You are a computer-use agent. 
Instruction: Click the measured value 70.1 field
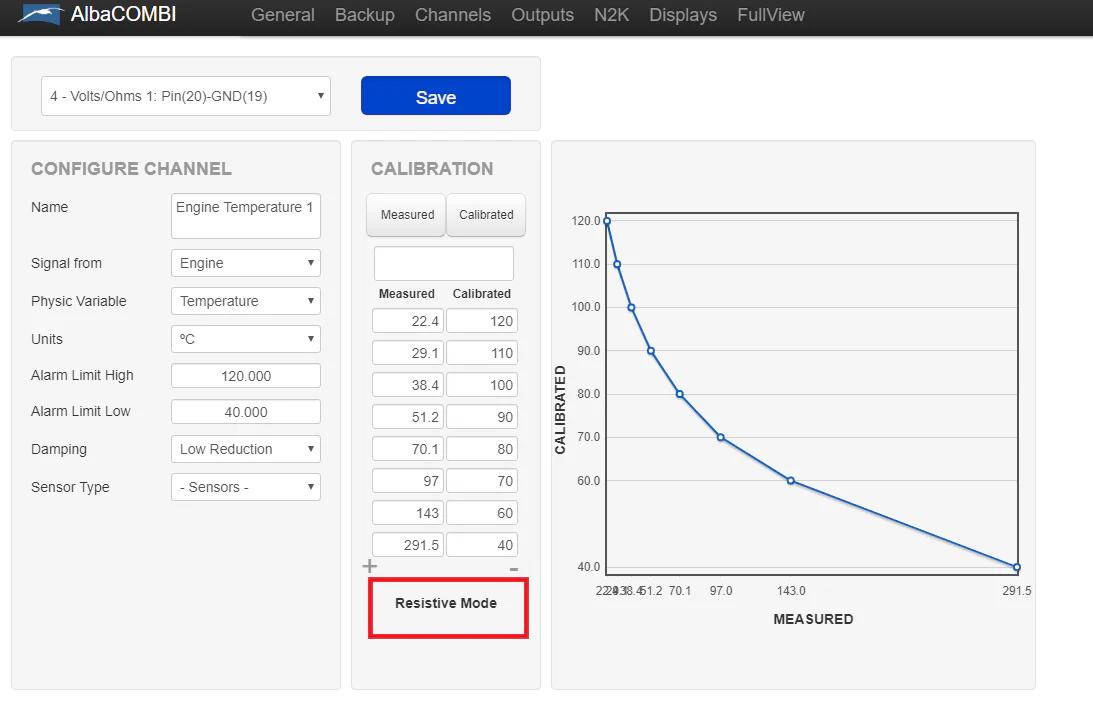pyautogui.click(x=408, y=449)
